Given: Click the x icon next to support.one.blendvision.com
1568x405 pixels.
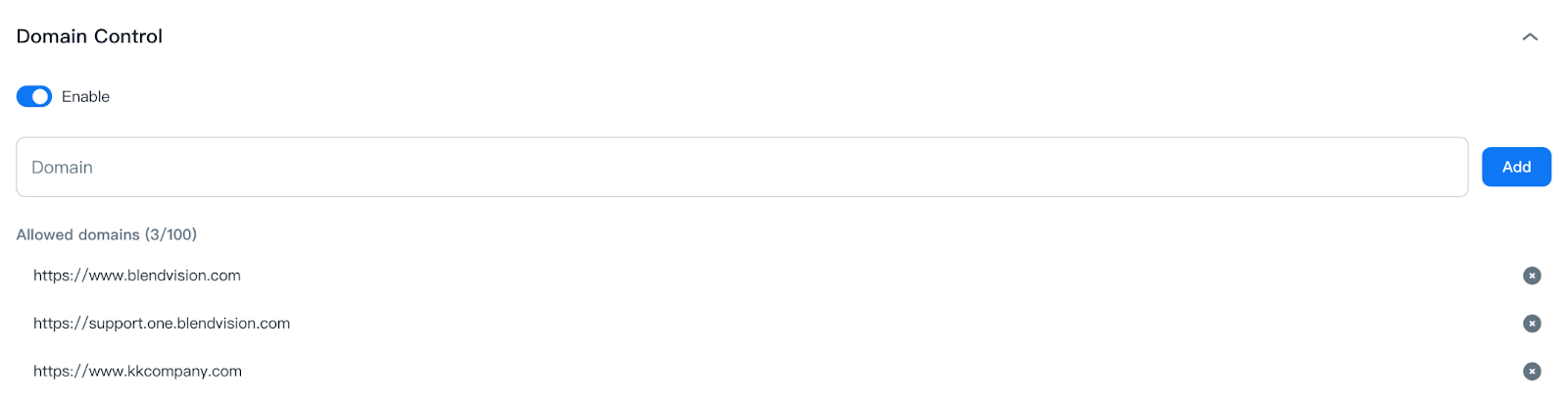Looking at the screenshot, I should (x=1532, y=324).
